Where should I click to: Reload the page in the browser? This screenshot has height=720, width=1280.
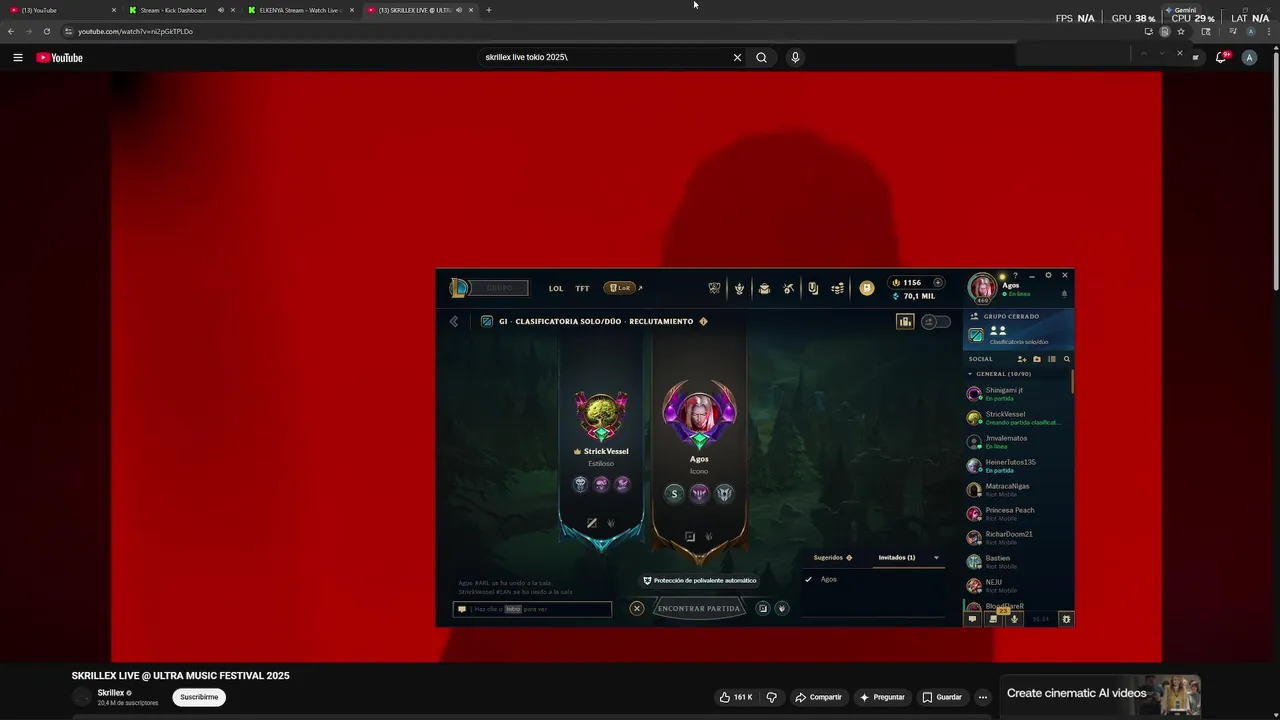pyautogui.click(x=46, y=31)
